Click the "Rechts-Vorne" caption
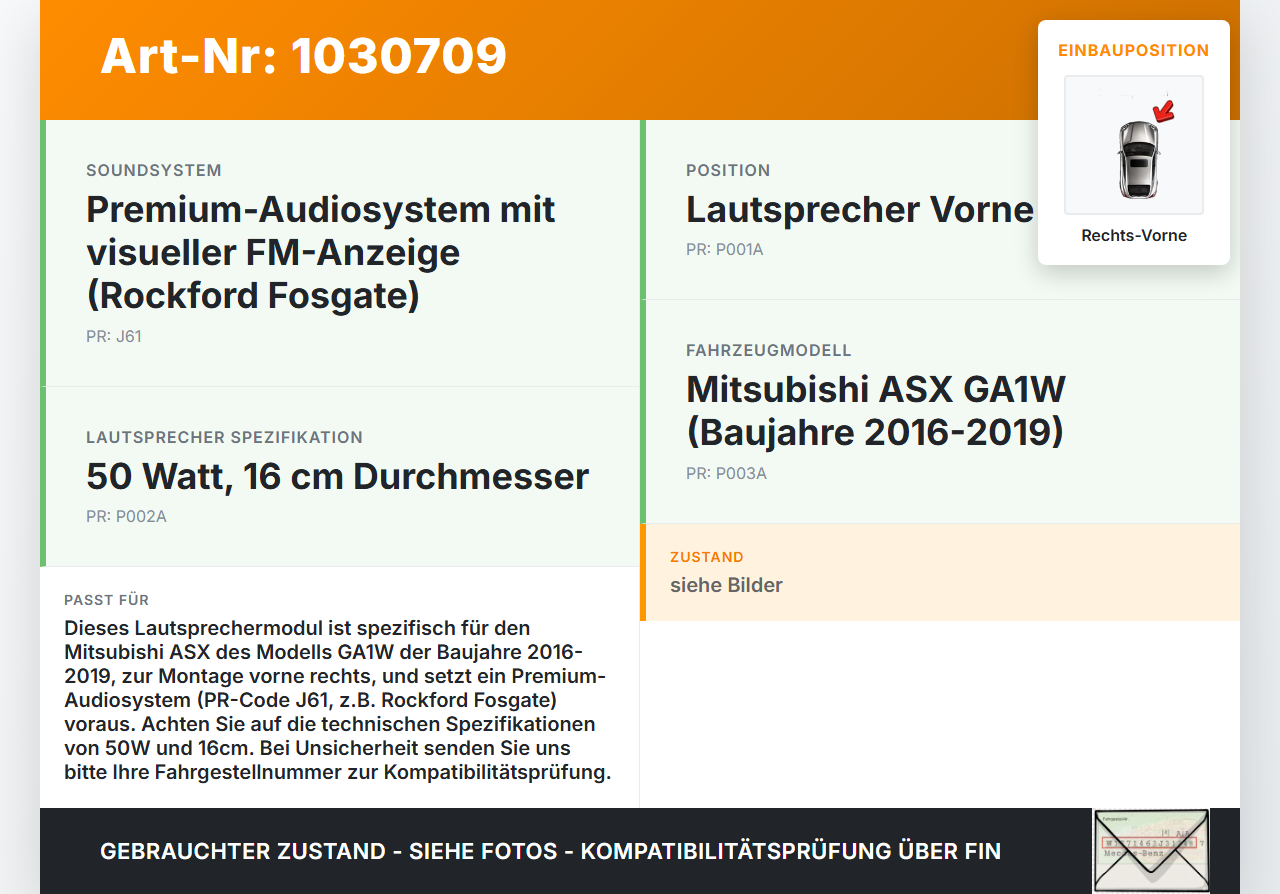Image resolution: width=1280 pixels, height=894 pixels. [1134, 236]
